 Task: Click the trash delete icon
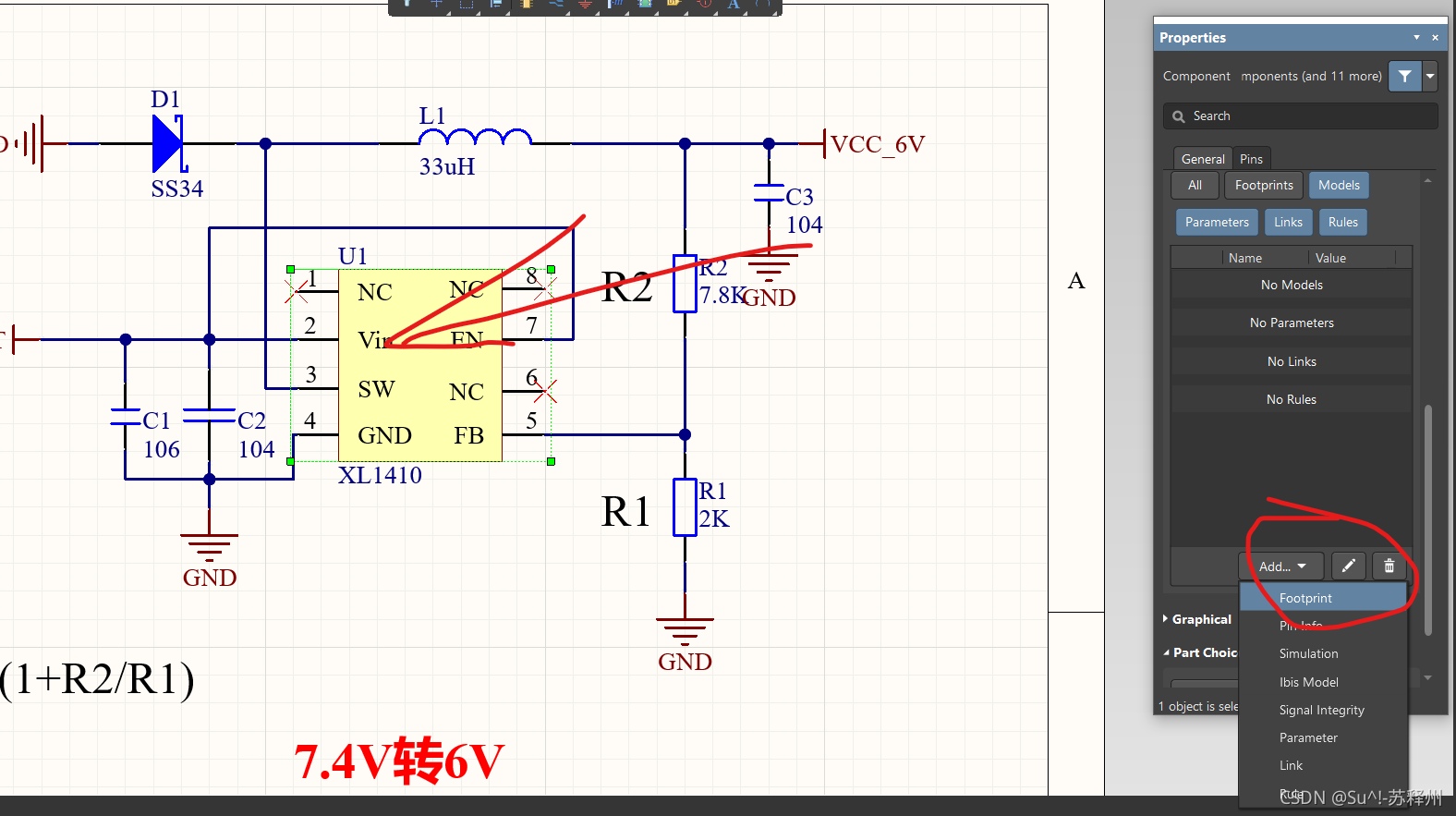tap(1389, 566)
